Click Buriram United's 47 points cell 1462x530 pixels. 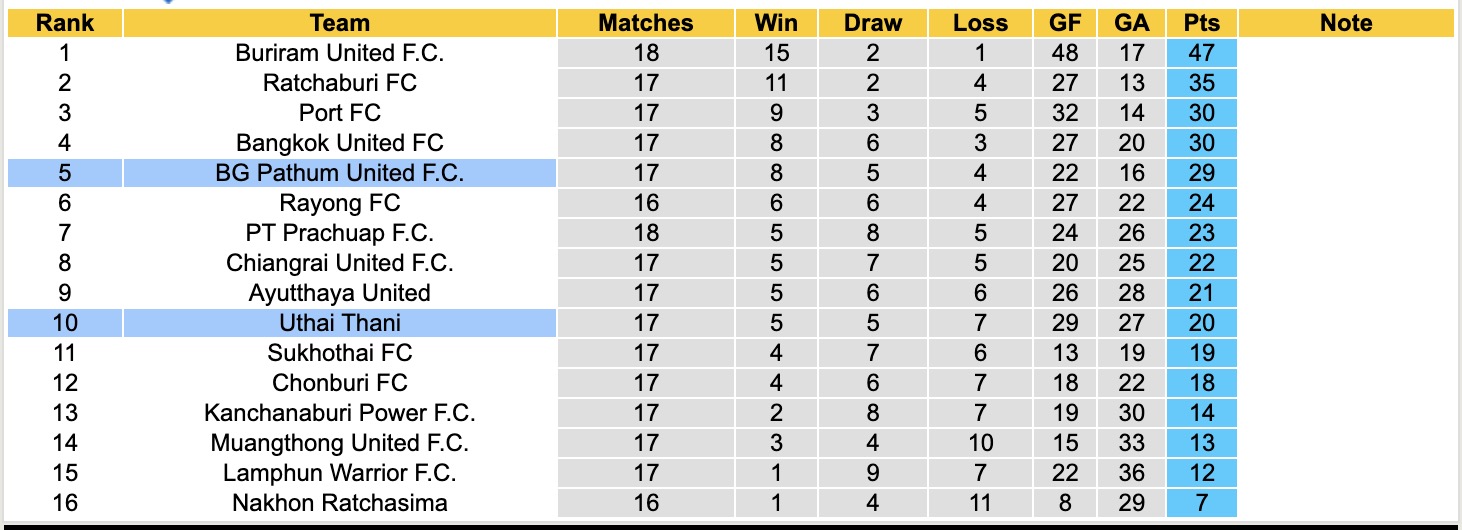(1201, 53)
